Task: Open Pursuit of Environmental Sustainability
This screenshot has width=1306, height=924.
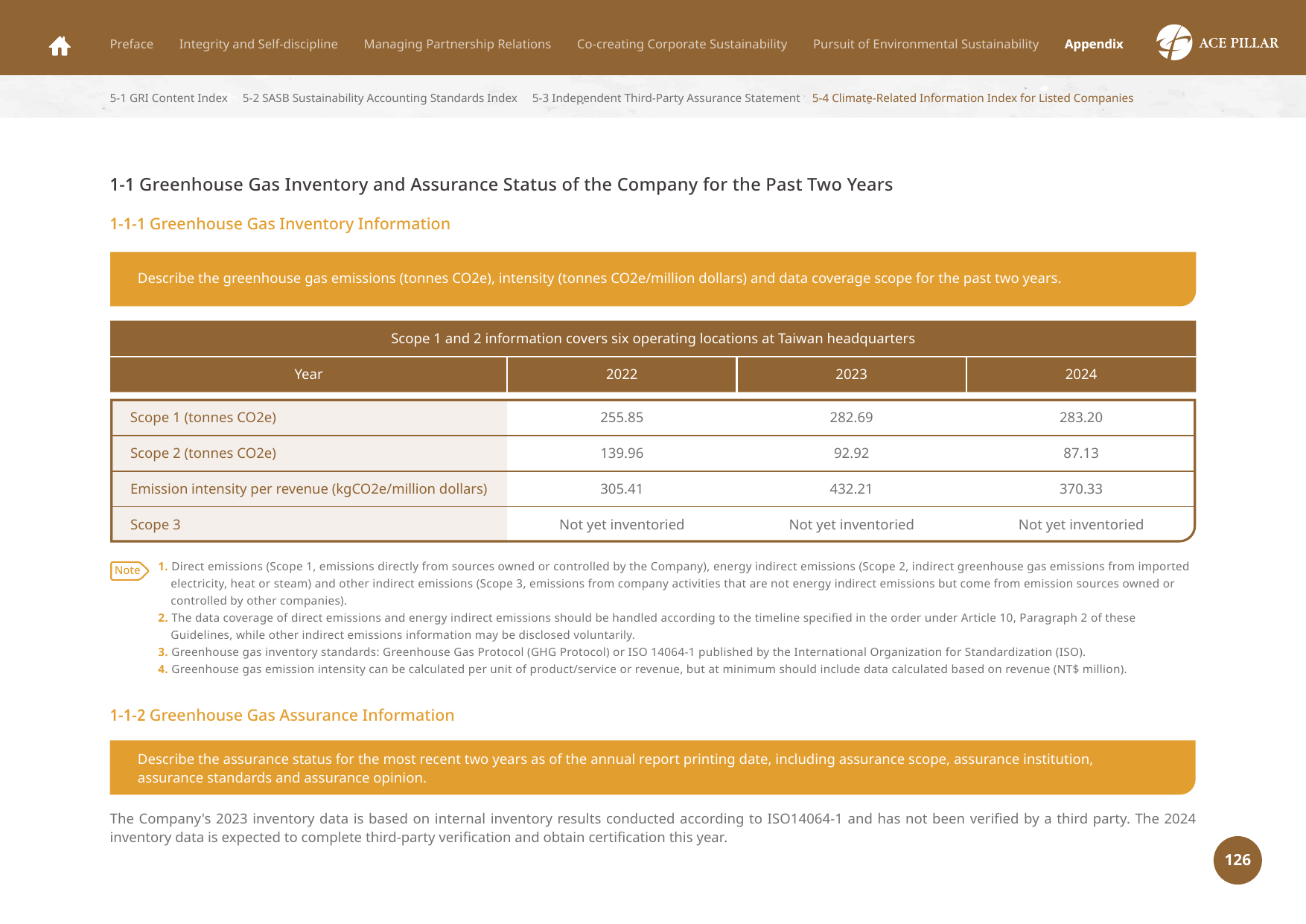Action: tap(926, 44)
